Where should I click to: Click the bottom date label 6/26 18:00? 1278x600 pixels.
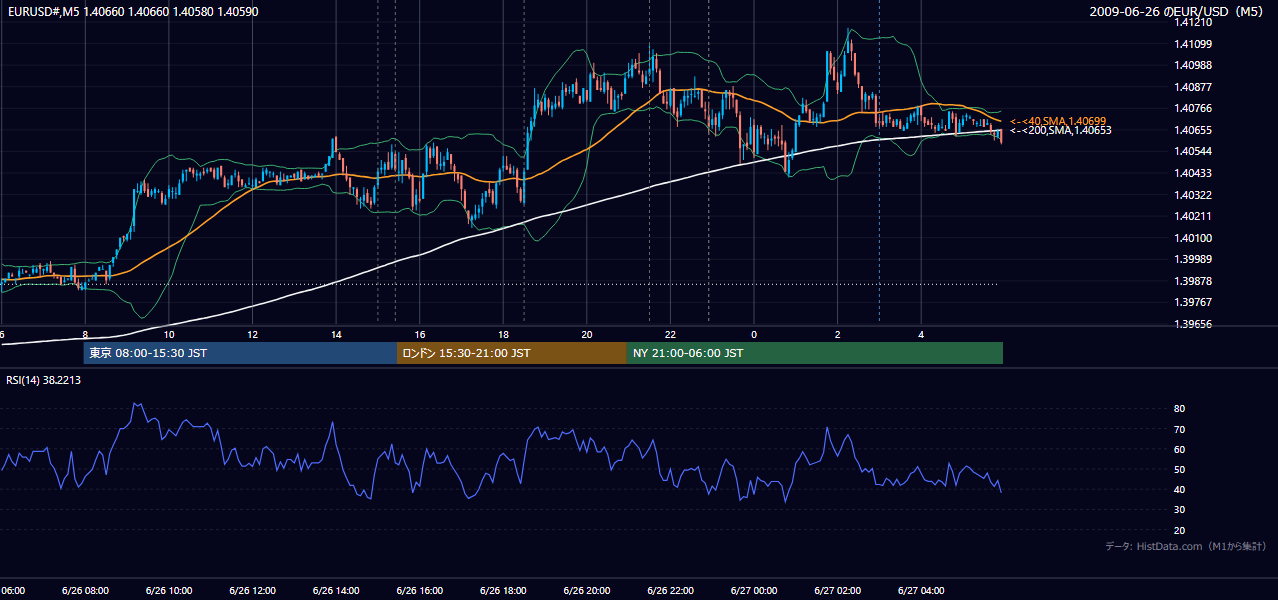pos(503,590)
